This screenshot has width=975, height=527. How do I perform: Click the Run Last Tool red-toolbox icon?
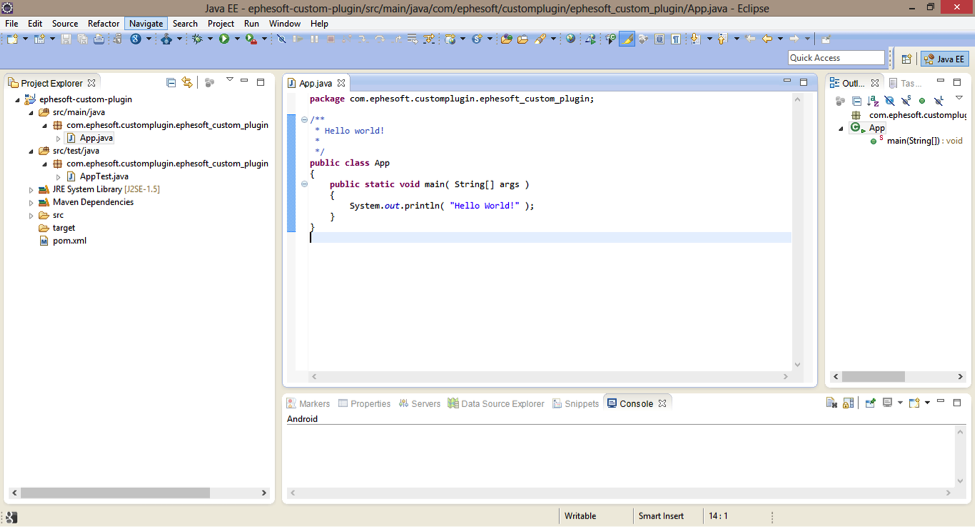click(251, 39)
